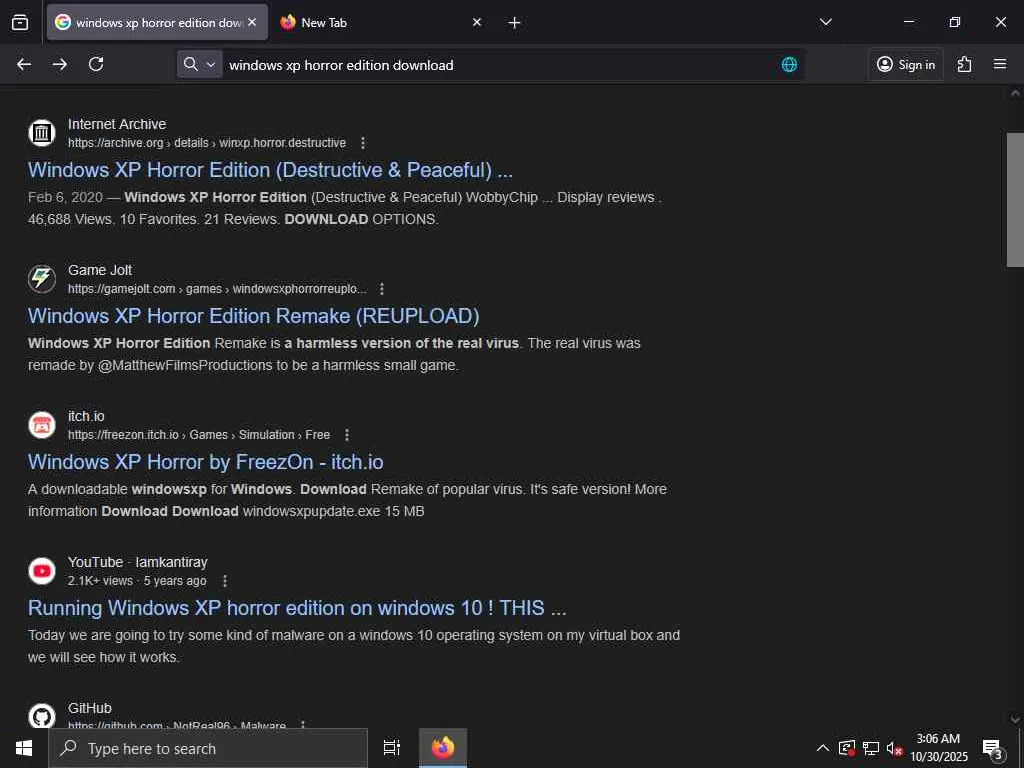1024x768 pixels.
Task: Open more options for Internet Archive result
Action: click(x=362, y=143)
